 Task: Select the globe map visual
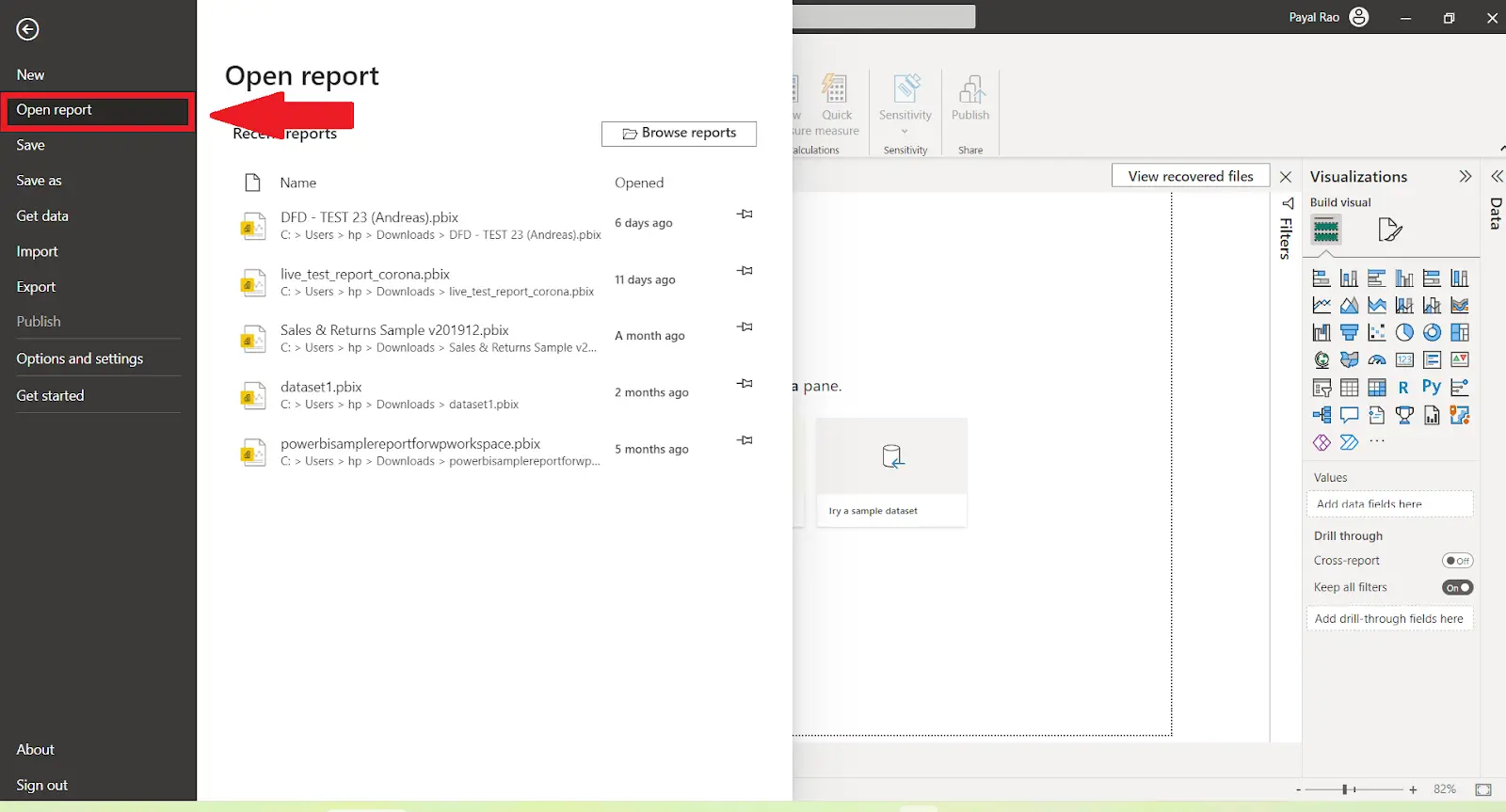pos(1322,360)
